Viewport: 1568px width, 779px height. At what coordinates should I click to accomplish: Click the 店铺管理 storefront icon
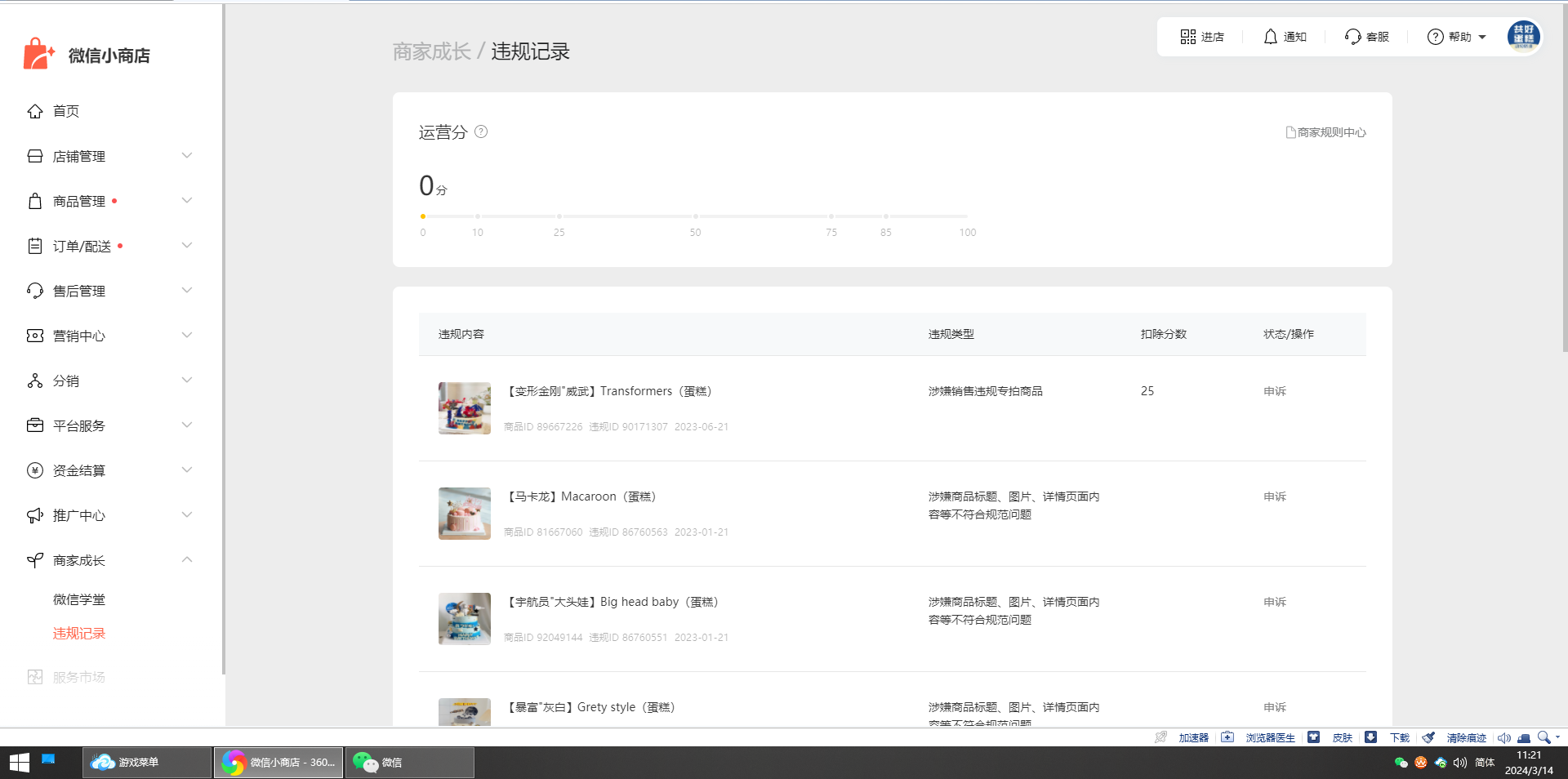[35, 156]
